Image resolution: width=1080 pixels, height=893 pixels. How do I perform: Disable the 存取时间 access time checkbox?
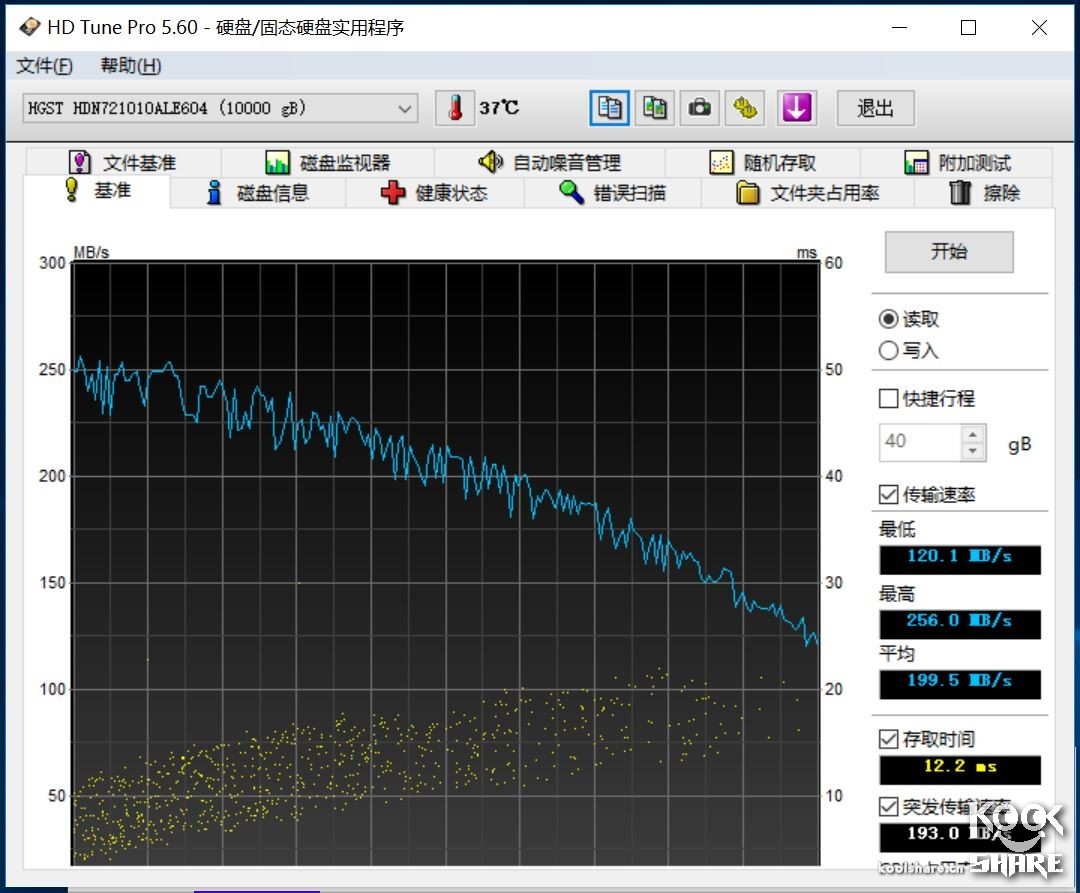point(888,739)
